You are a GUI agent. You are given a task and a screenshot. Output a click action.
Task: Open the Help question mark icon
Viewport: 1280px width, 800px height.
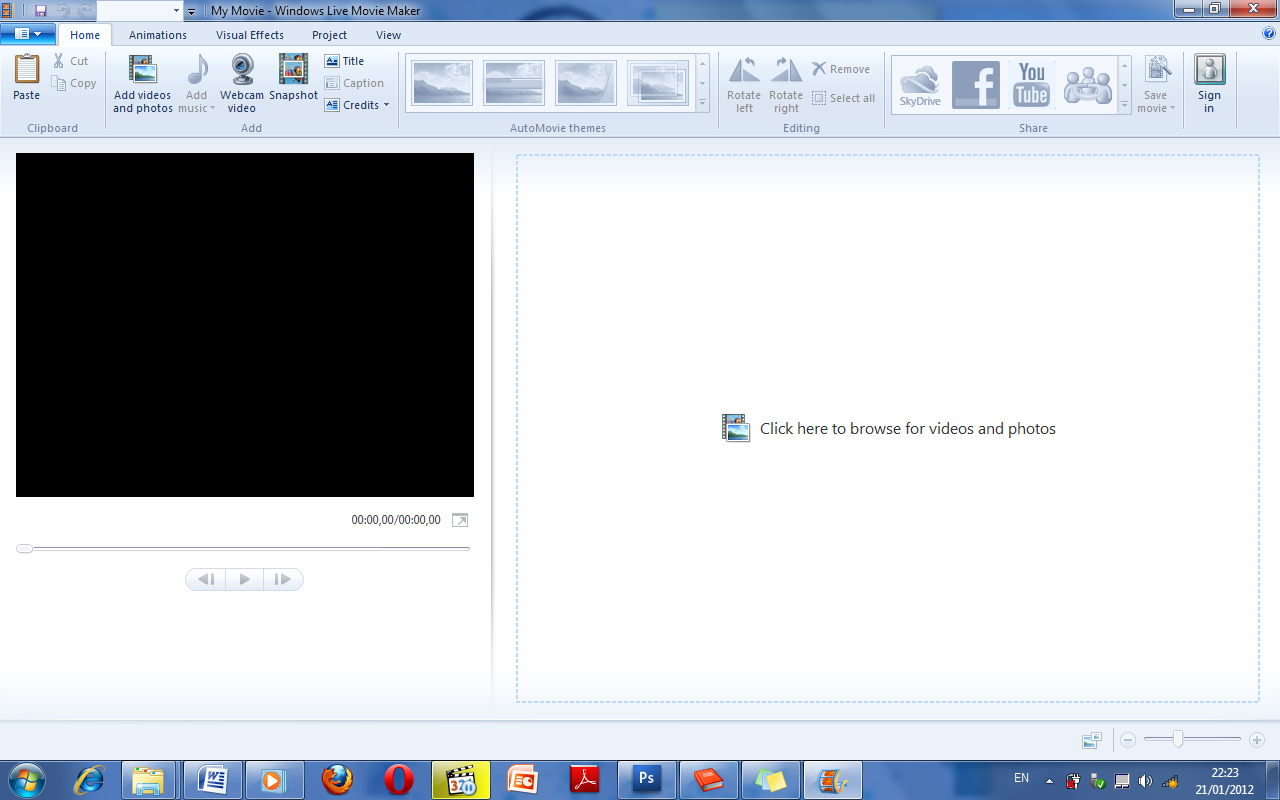tap(1269, 34)
